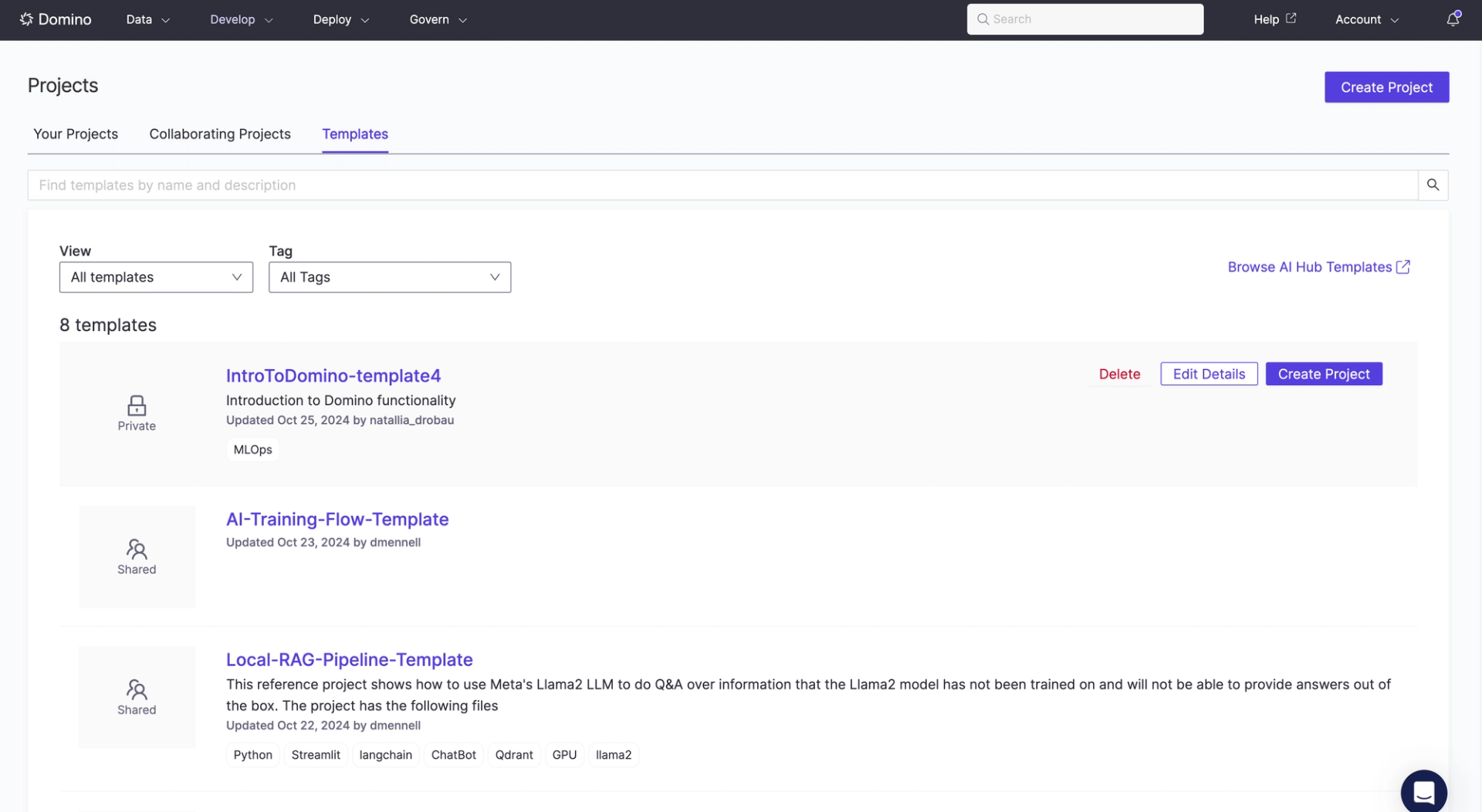Click the llama2 tag

[x=614, y=755]
